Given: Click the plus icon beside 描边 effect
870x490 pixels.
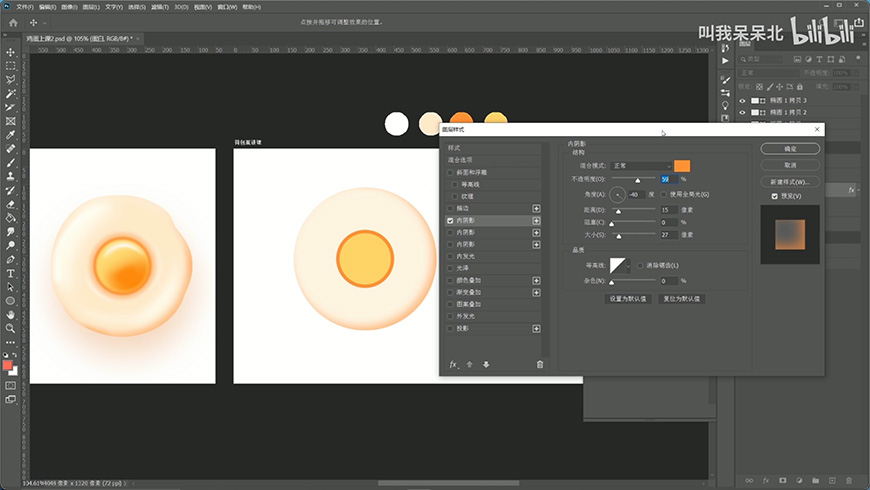Looking at the screenshot, I should (x=536, y=208).
